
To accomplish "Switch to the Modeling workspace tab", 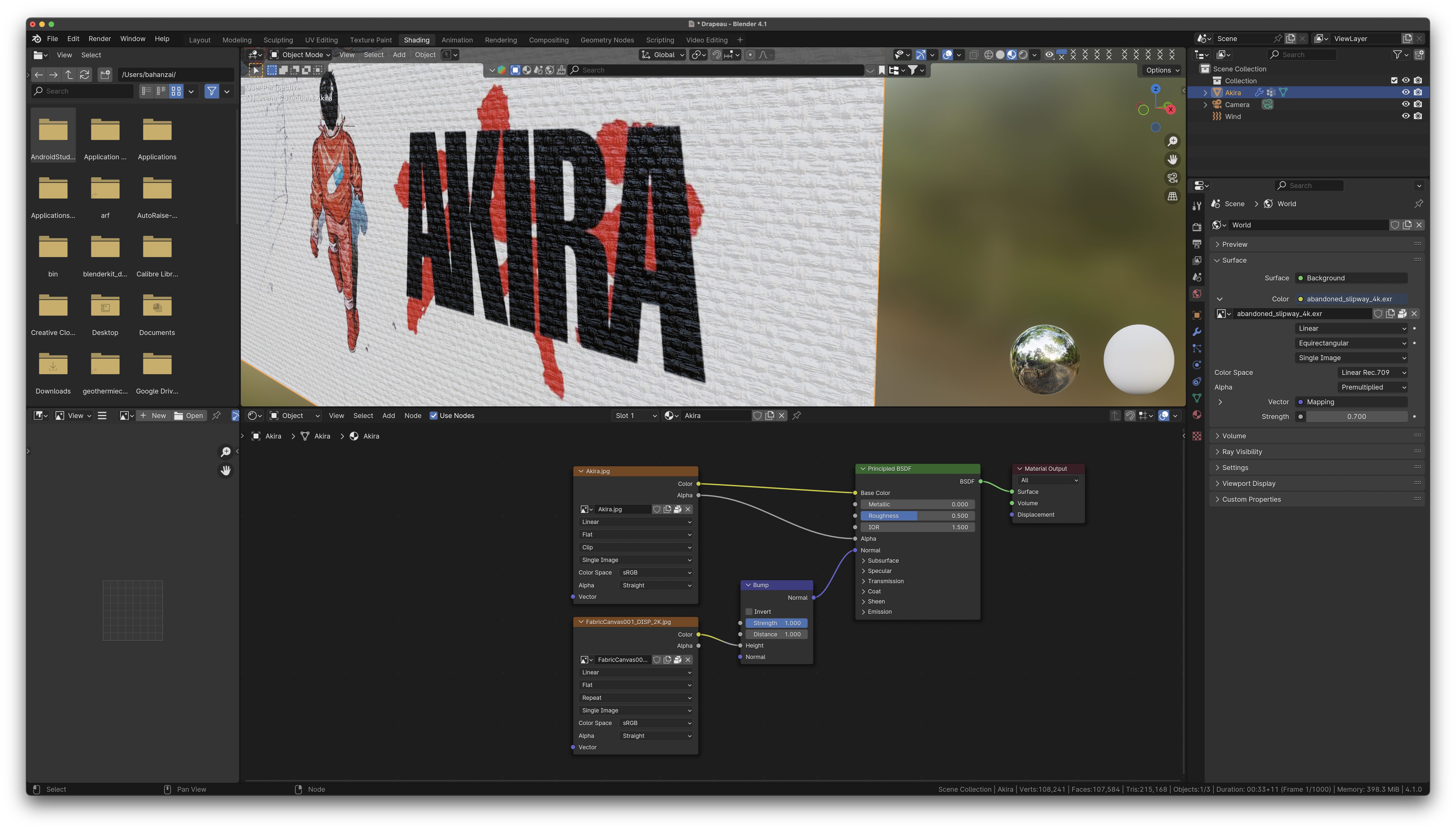I will [237, 40].
